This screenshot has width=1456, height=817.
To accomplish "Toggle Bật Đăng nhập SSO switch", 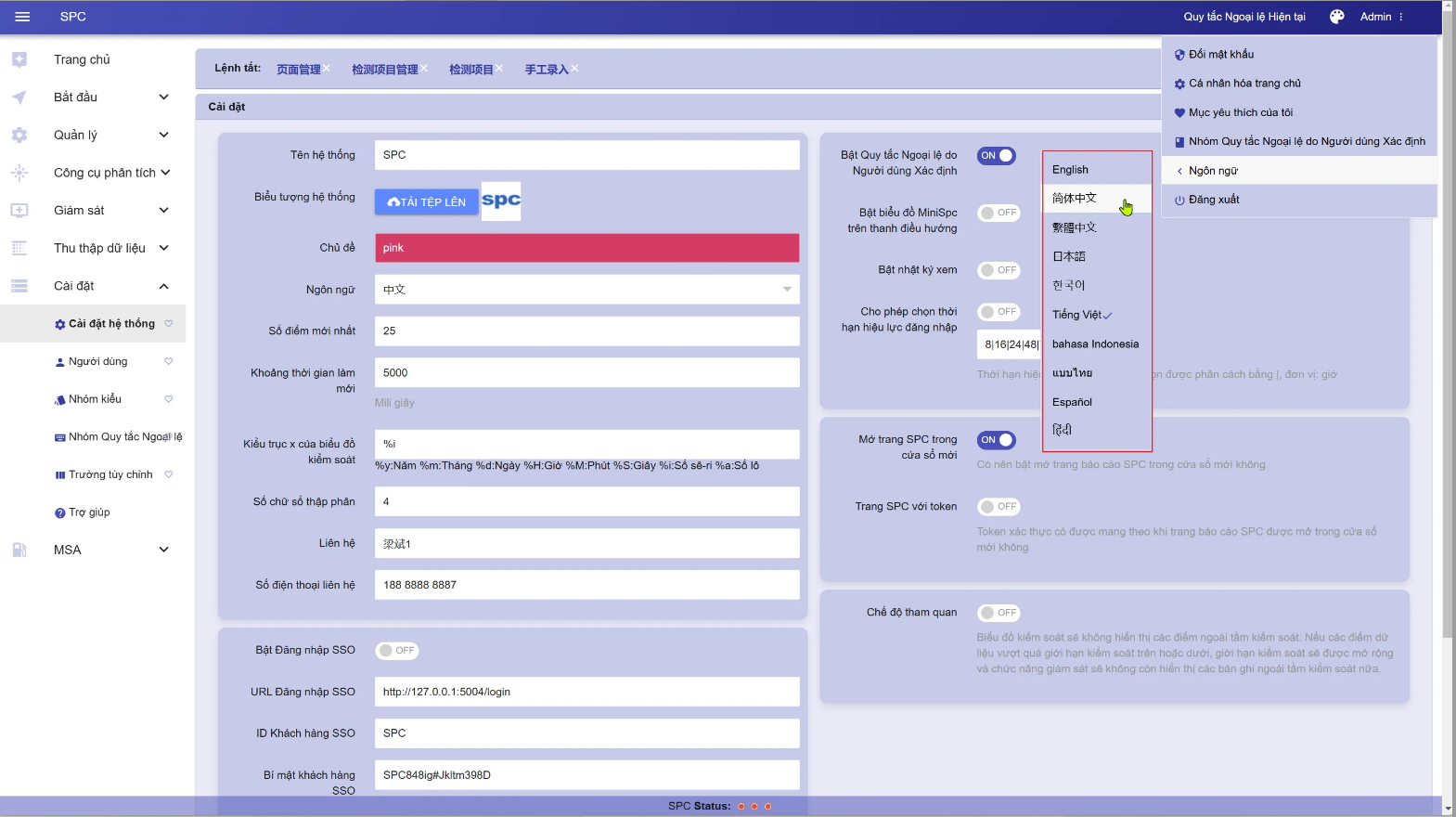I will pyautogui.click(x=396, y=651).
